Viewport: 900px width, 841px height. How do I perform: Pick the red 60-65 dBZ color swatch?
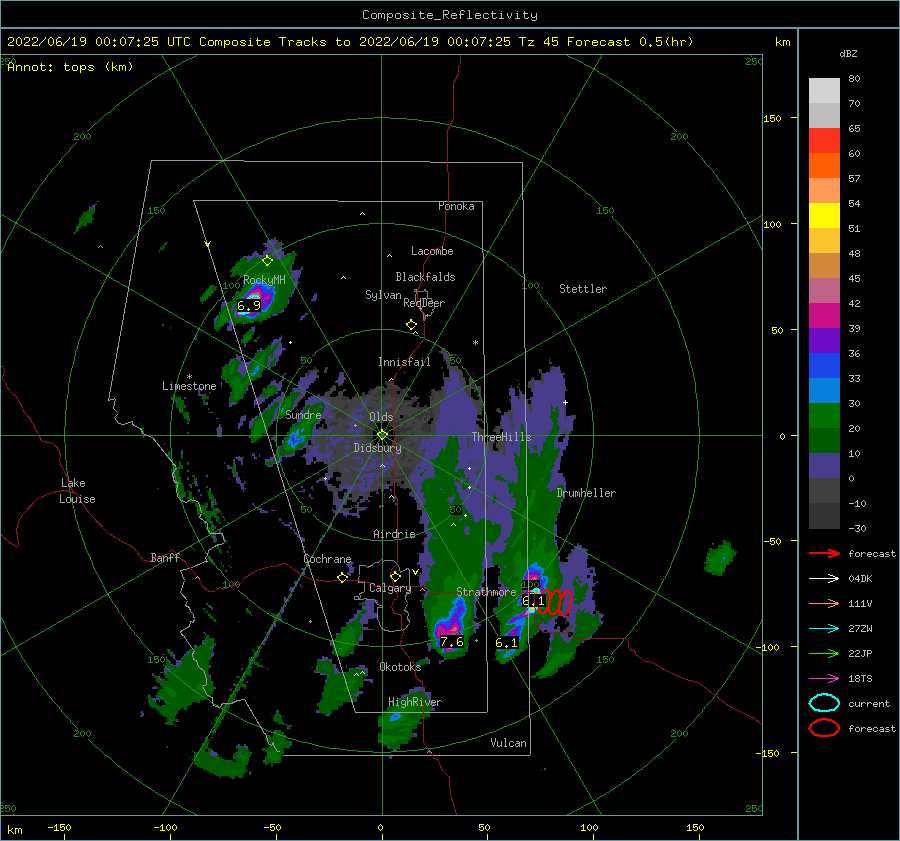[x=824, y=141]
